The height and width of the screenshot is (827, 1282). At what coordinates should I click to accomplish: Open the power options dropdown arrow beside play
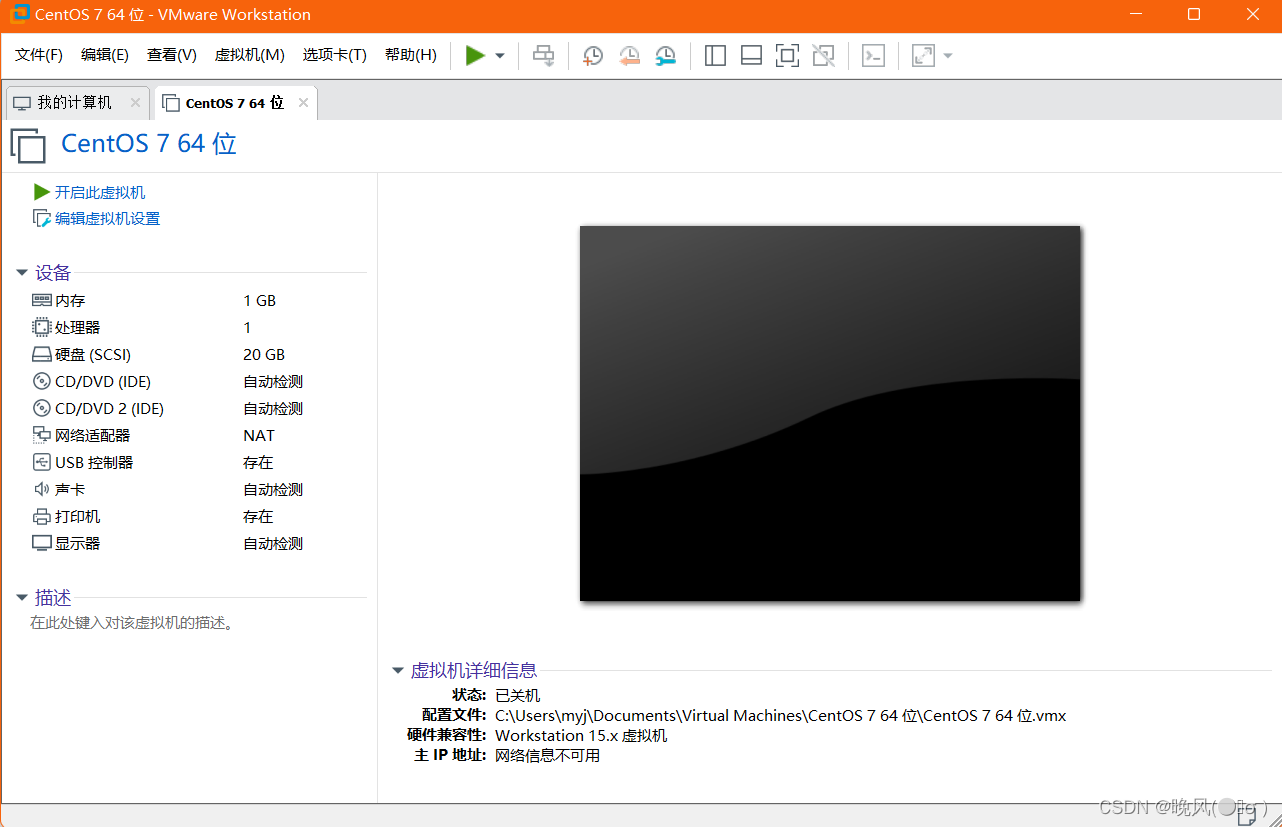pyautogui.click(x=500, y=56)
